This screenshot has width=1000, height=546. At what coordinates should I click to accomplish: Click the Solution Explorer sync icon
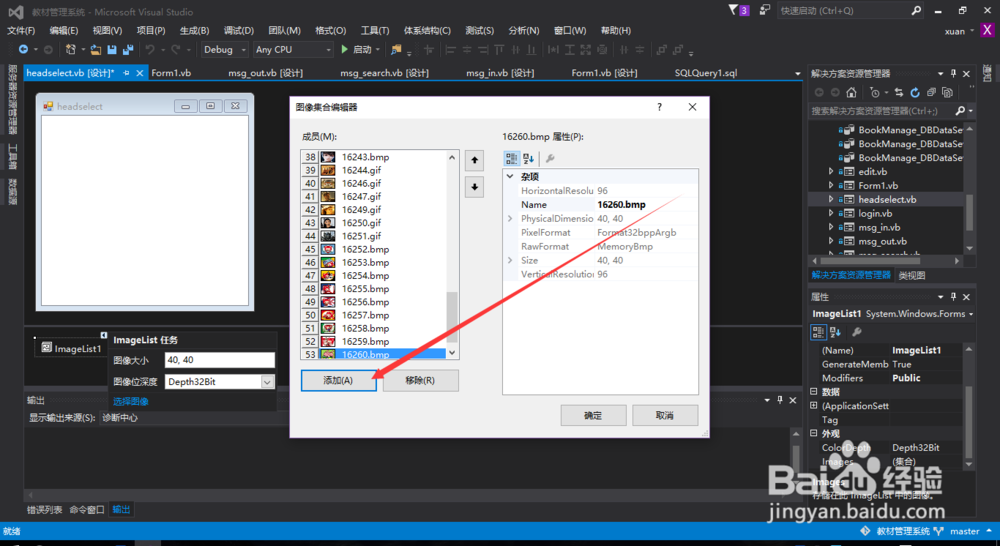899,92
